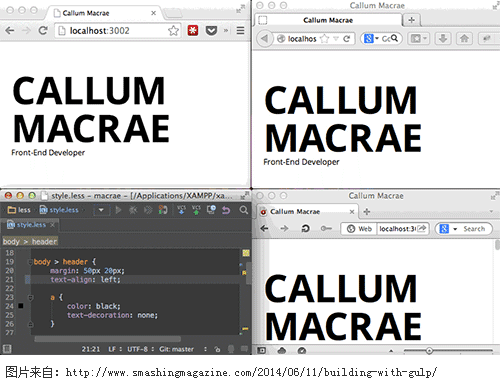
Task: Click the 'body > header' breadcrumb in editor
Action: coord(30,241)
